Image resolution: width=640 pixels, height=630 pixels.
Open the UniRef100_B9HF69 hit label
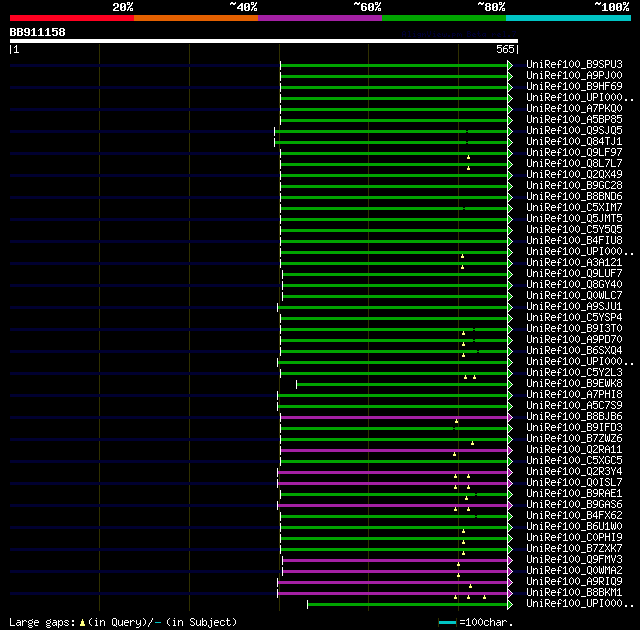574,87
